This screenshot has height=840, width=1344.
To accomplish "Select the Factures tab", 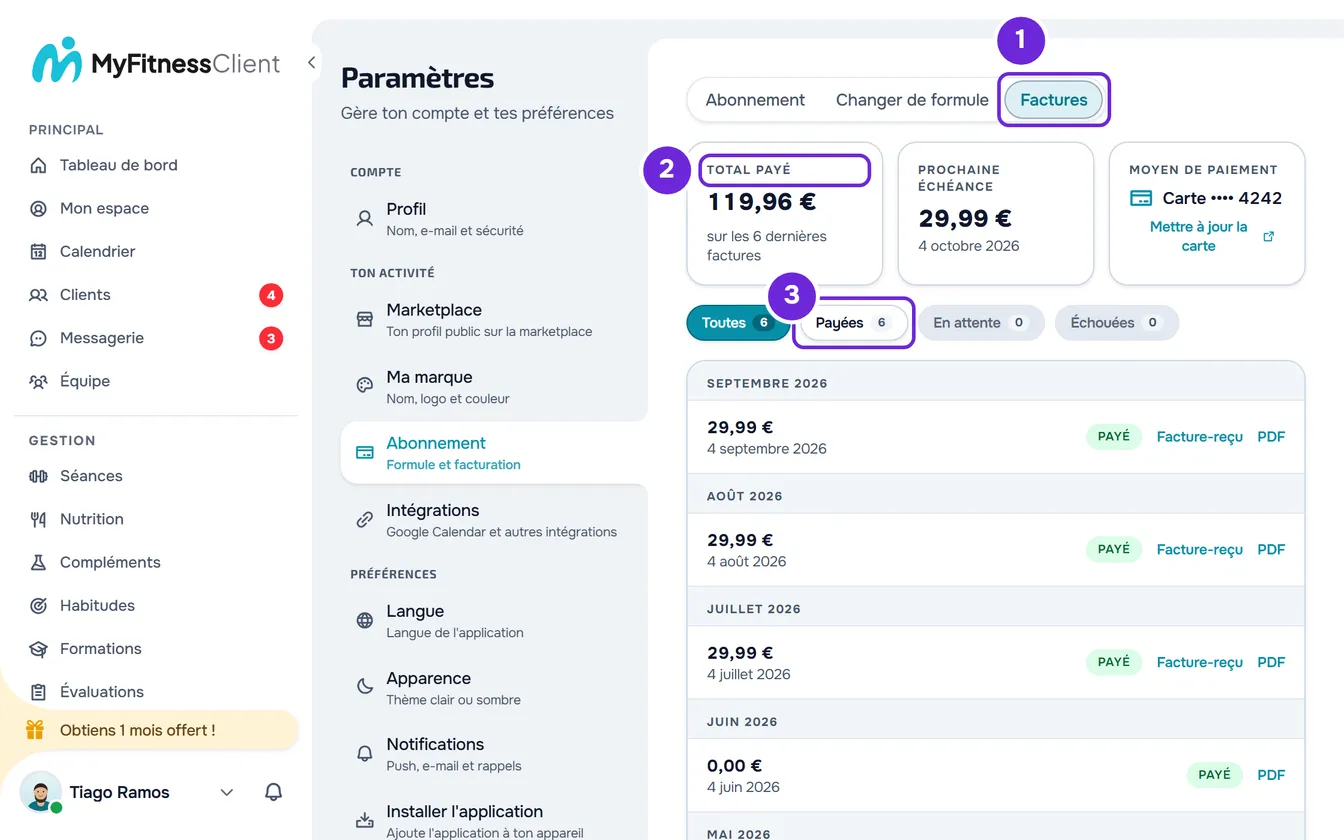I will [x=1054, y=100].
